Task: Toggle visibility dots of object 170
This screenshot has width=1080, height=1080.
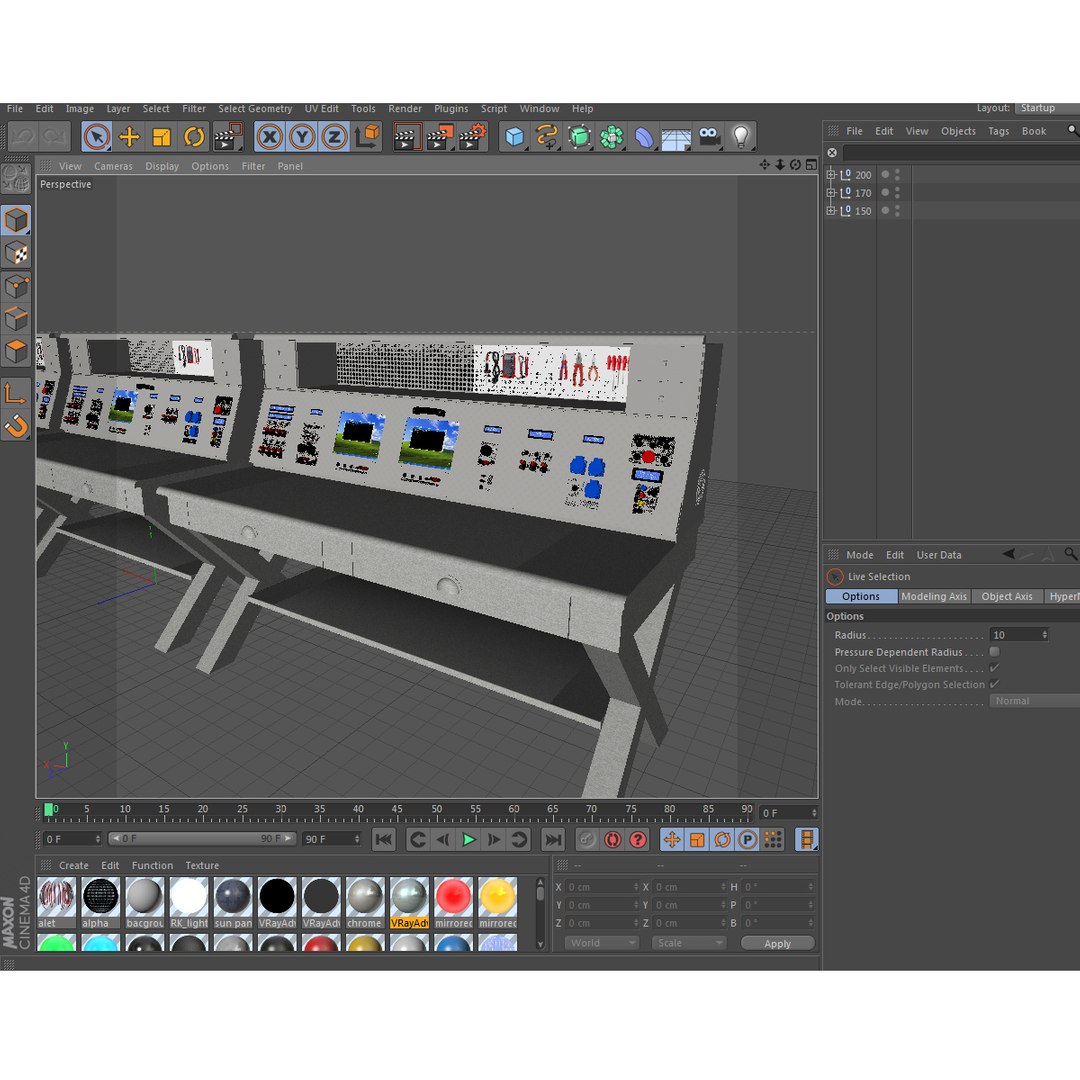Action: pos(897,193)
